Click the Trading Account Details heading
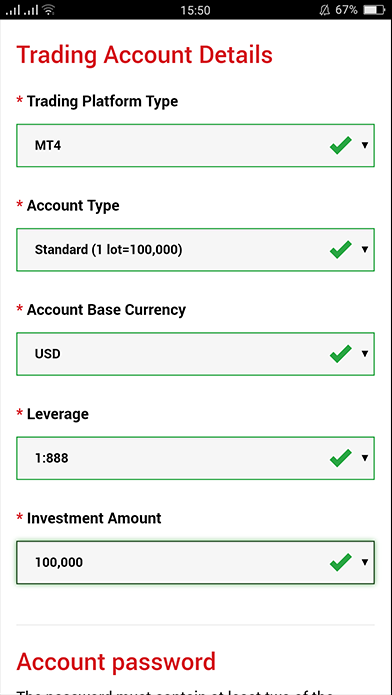Screen dimensions: 392x695 click(145, 55)
